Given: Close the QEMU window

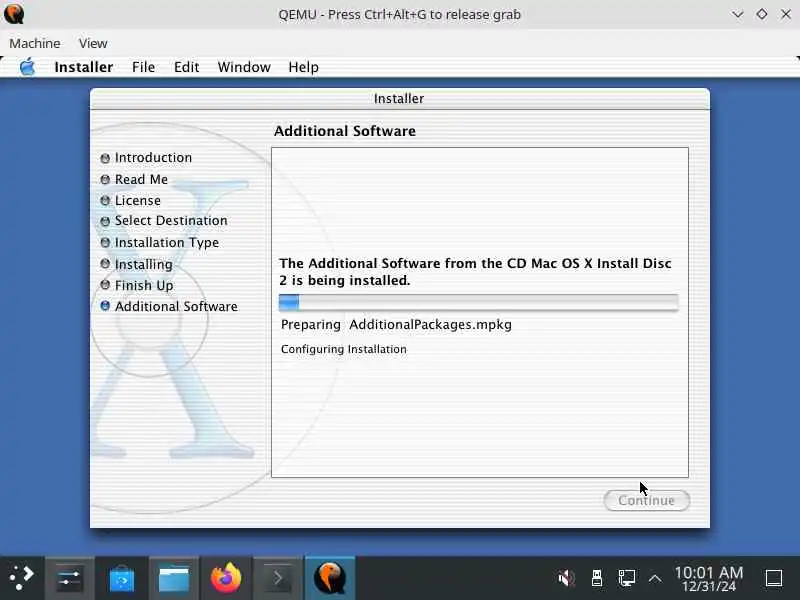Looking at the screenshot, I should tap(786, 14).
